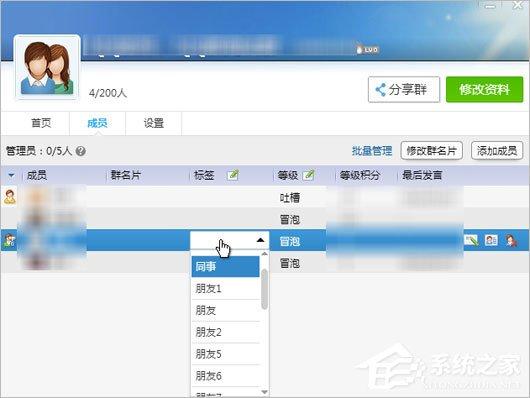The width and height of the screenshot is (530, 398).
Task: Switch to the 首页 tab
Action: click(x=41, y=123)
